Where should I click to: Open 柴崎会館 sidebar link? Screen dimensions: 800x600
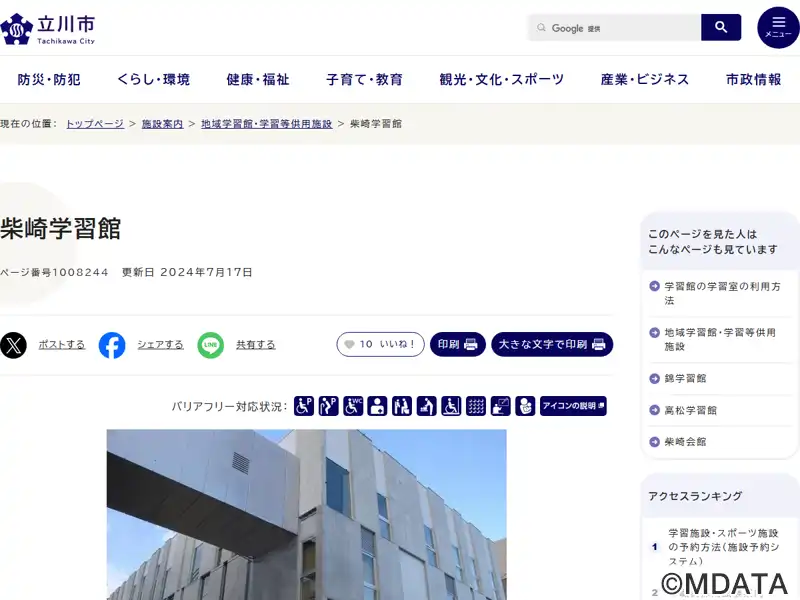pos(685,442)
